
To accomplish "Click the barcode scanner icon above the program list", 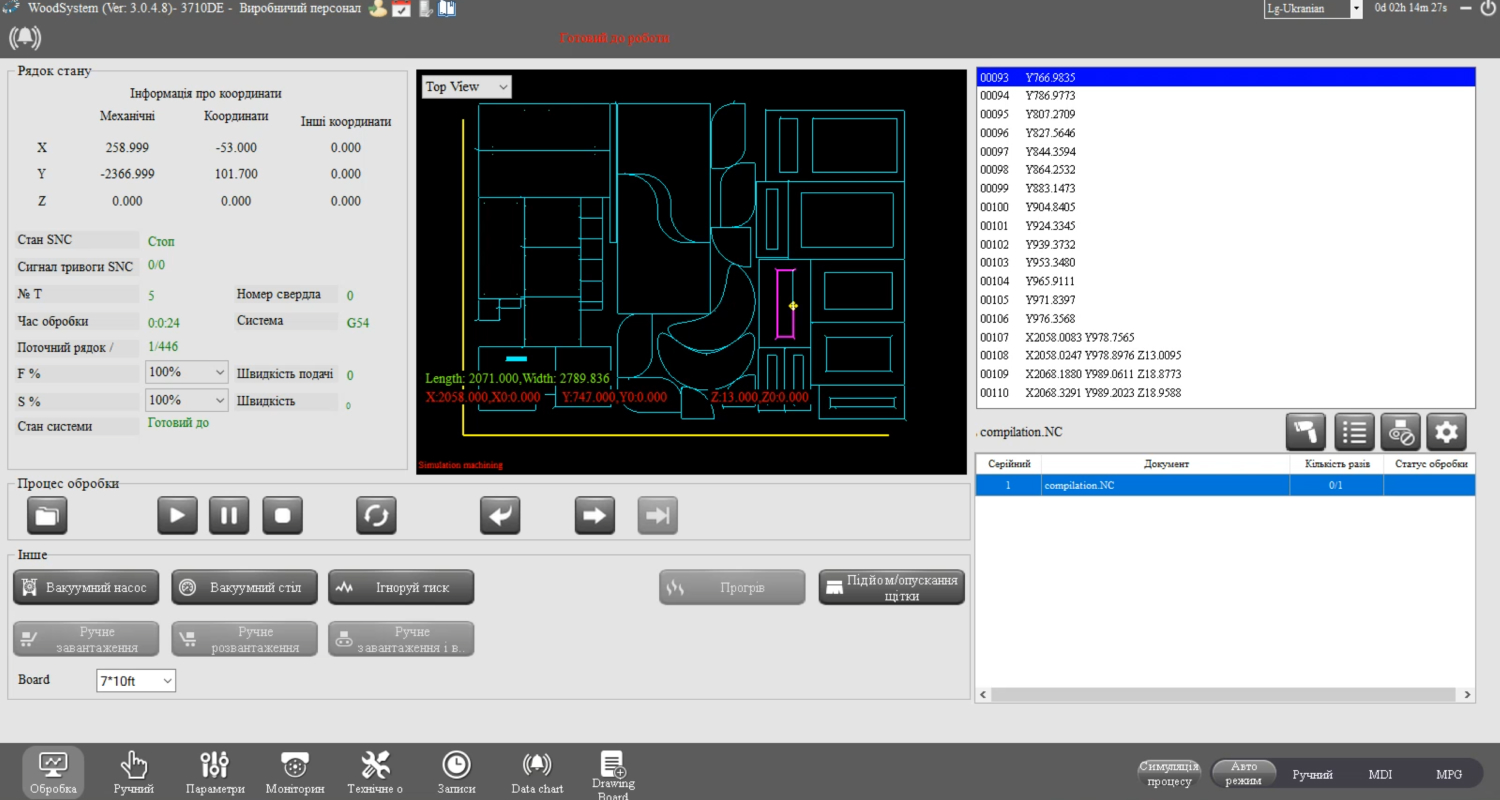I will click(1306, 432).
